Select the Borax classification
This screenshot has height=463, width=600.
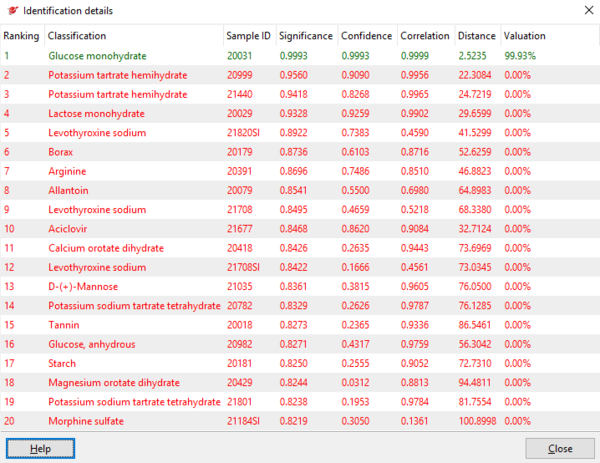[60, 152]
